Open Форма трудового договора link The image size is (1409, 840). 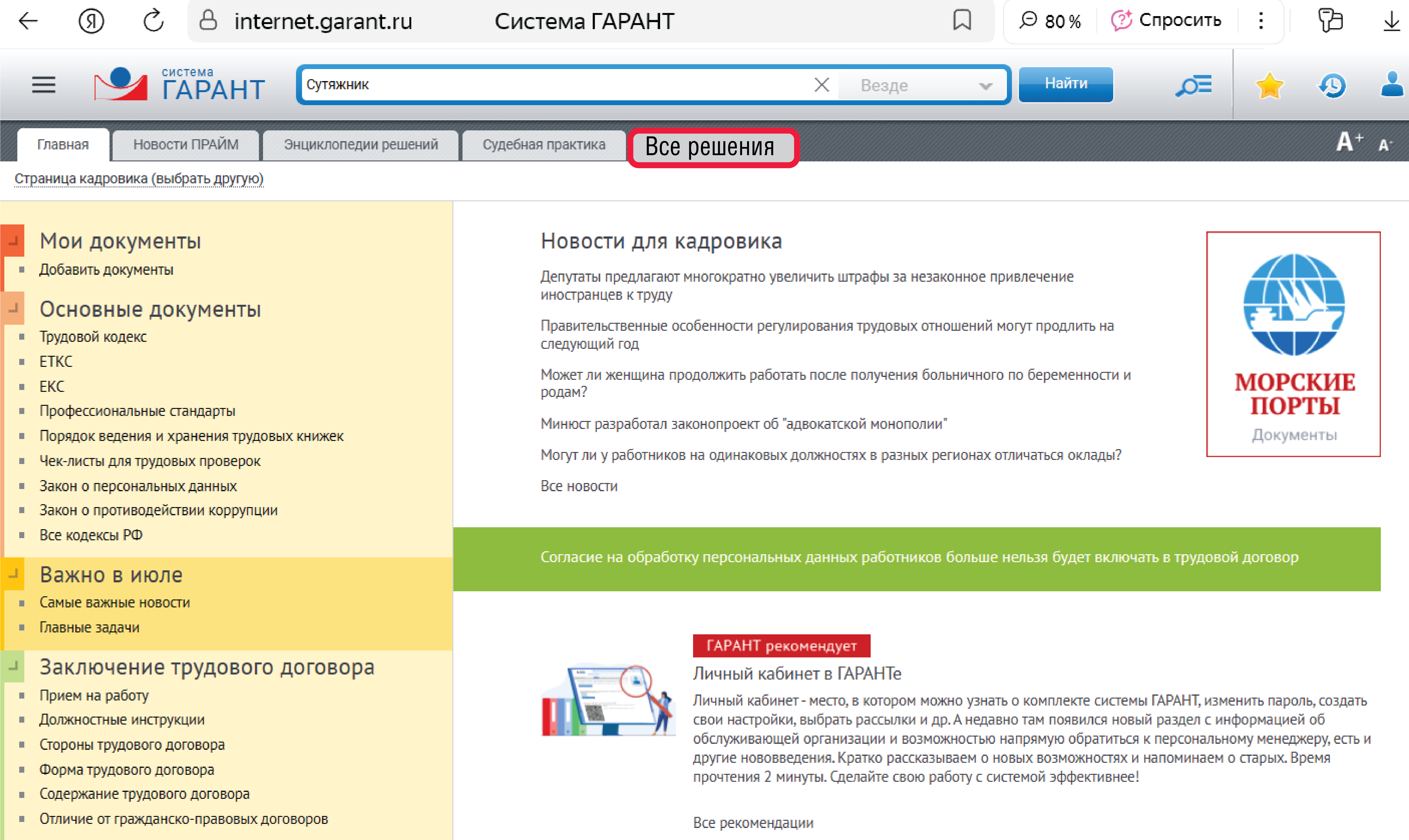127,769
